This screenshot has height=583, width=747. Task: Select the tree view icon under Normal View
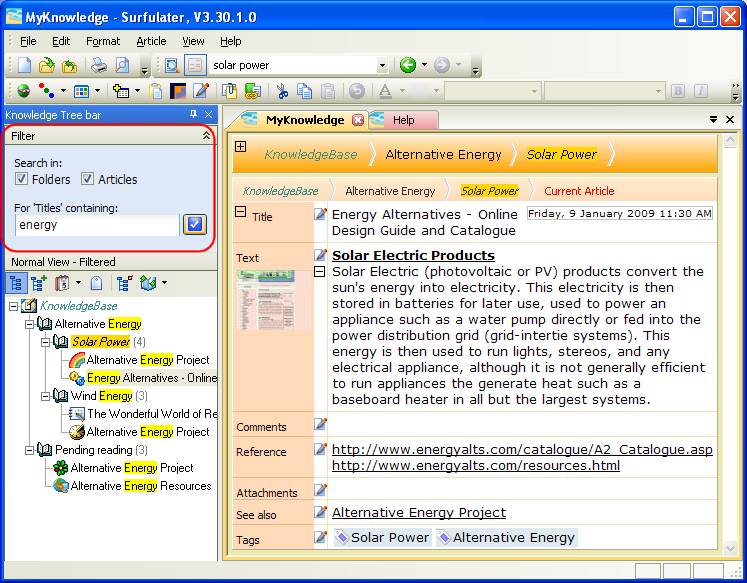pos(16,283)
